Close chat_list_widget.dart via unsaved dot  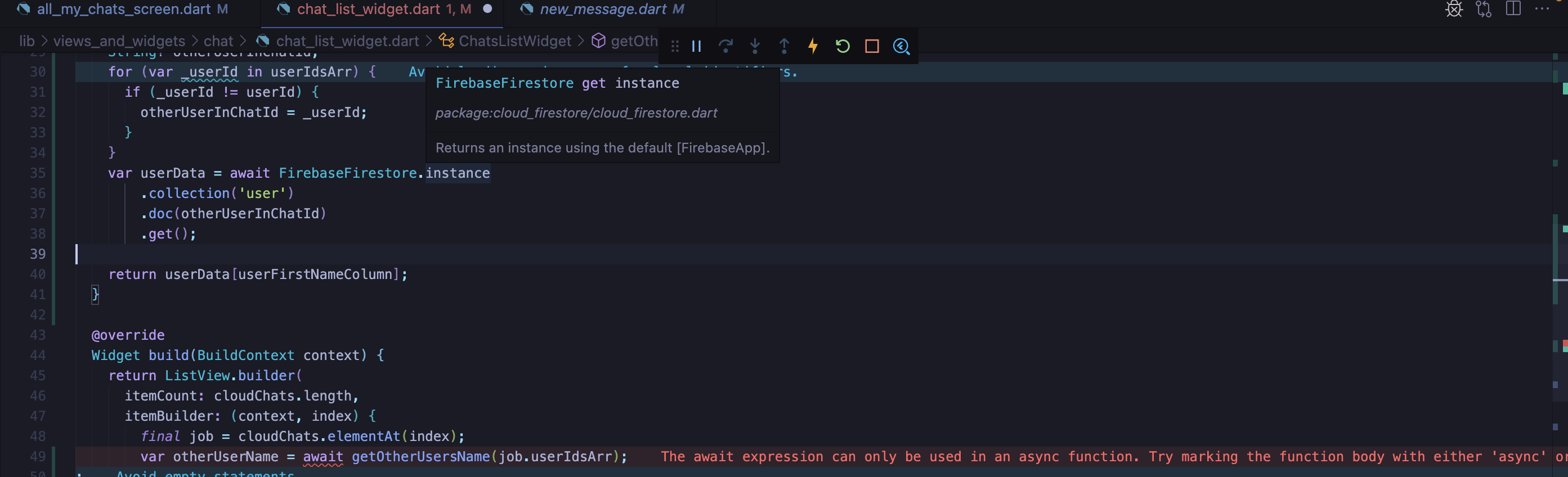tap(487, 9)
